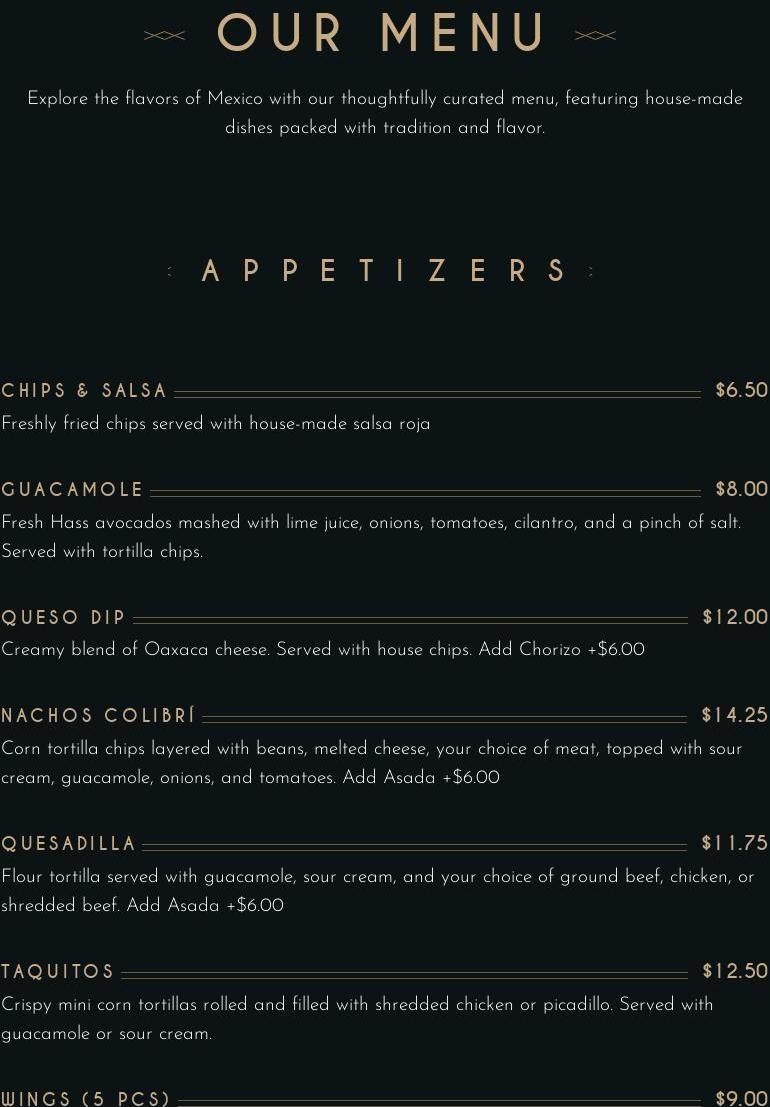Click the Explore the flavors of Mexico intro
This screenshot has width=770, height=1107.
coord(385,113)
